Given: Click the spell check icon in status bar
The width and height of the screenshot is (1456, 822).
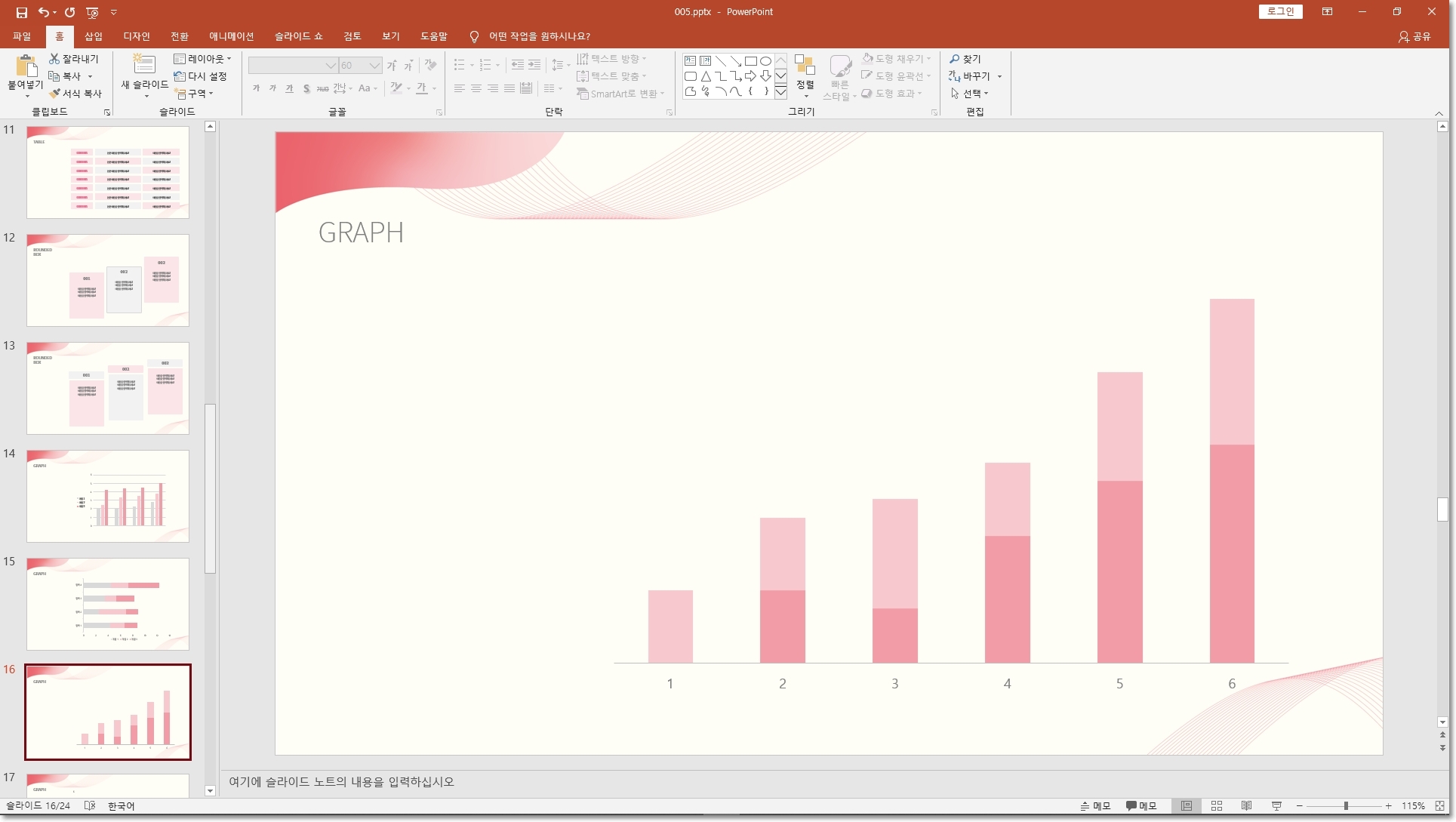Looking at the screenshot, I should 90,806.
